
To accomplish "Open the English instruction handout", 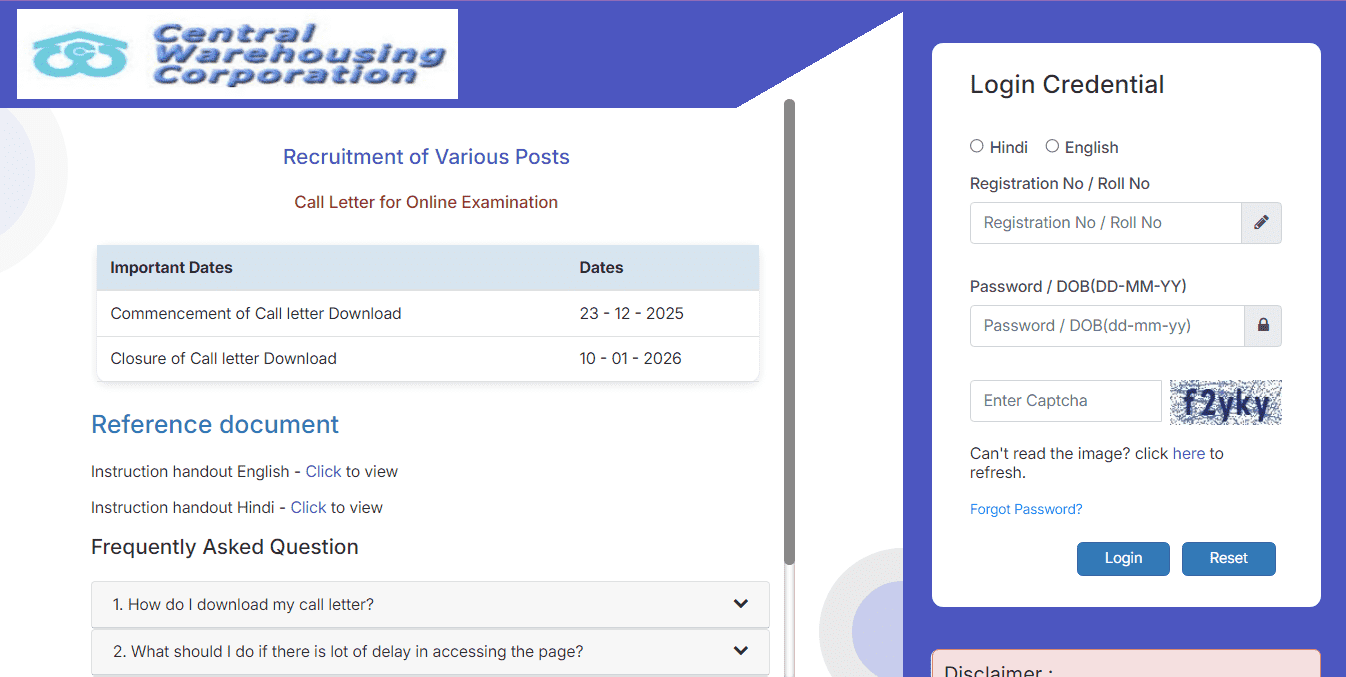I will point(323,471).
